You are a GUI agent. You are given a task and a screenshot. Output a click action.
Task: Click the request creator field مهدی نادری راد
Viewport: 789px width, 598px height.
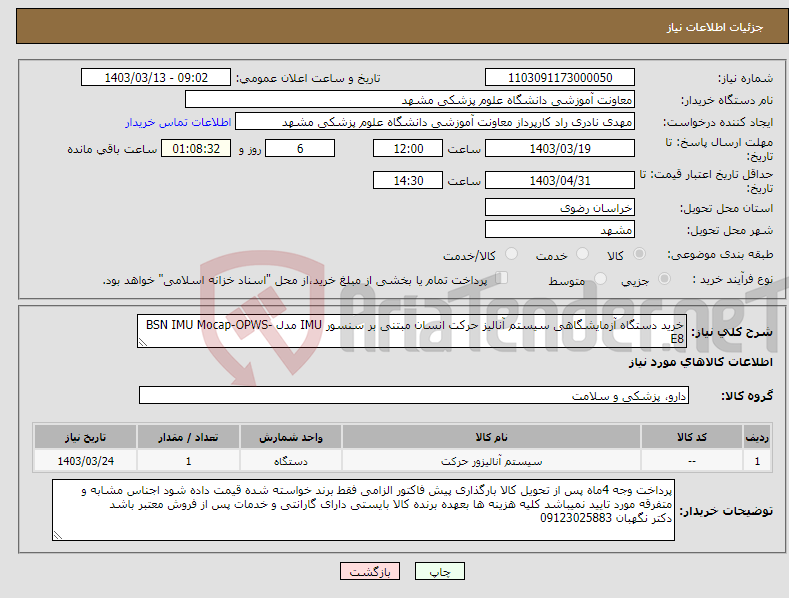tap(435, 122)
